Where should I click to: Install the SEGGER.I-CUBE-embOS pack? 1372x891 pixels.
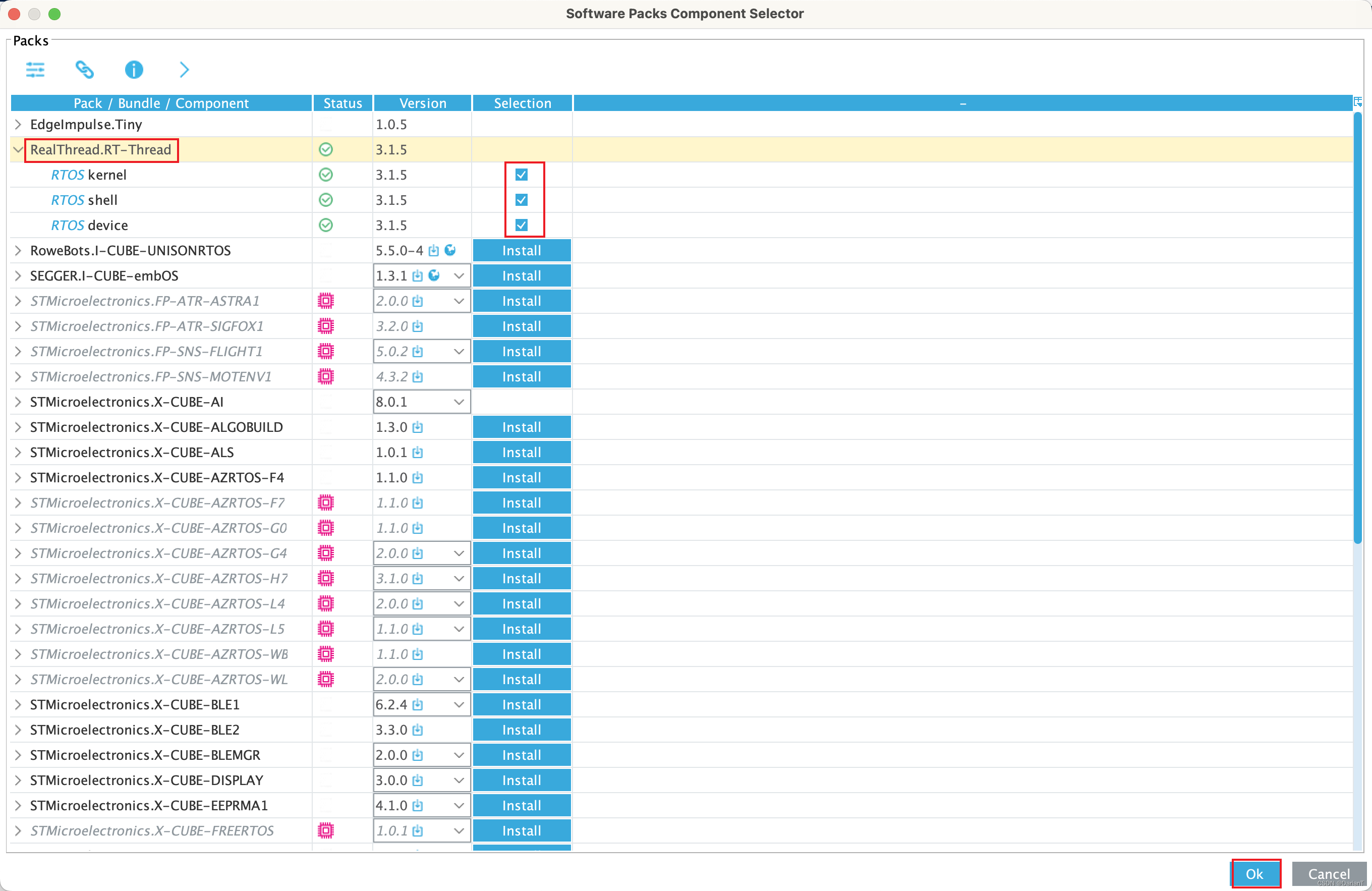pos(521,275)
